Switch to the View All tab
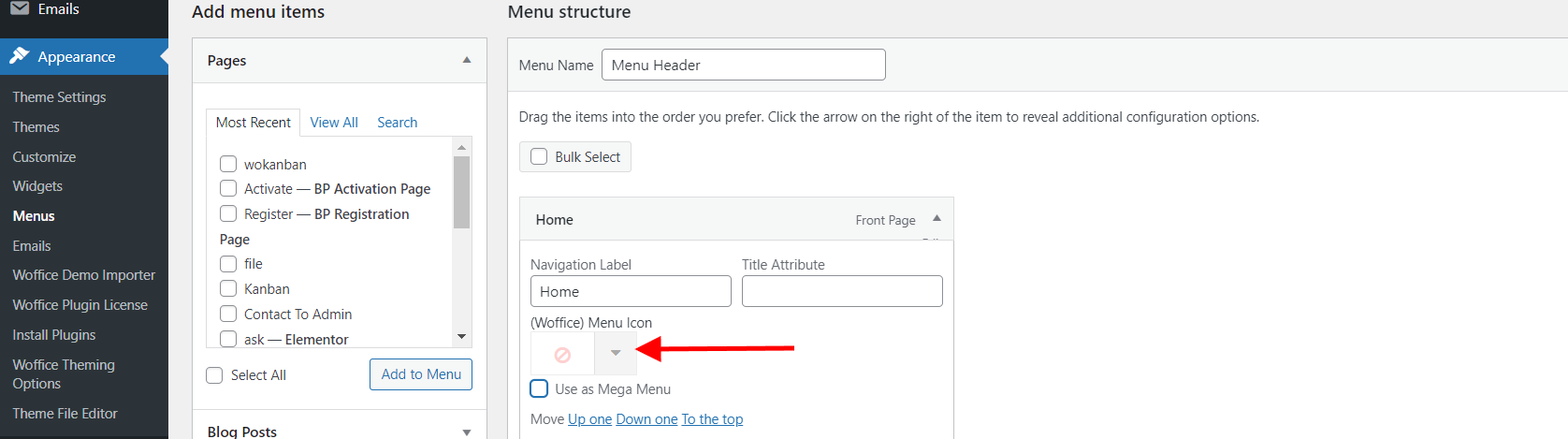 click(334, 123)
